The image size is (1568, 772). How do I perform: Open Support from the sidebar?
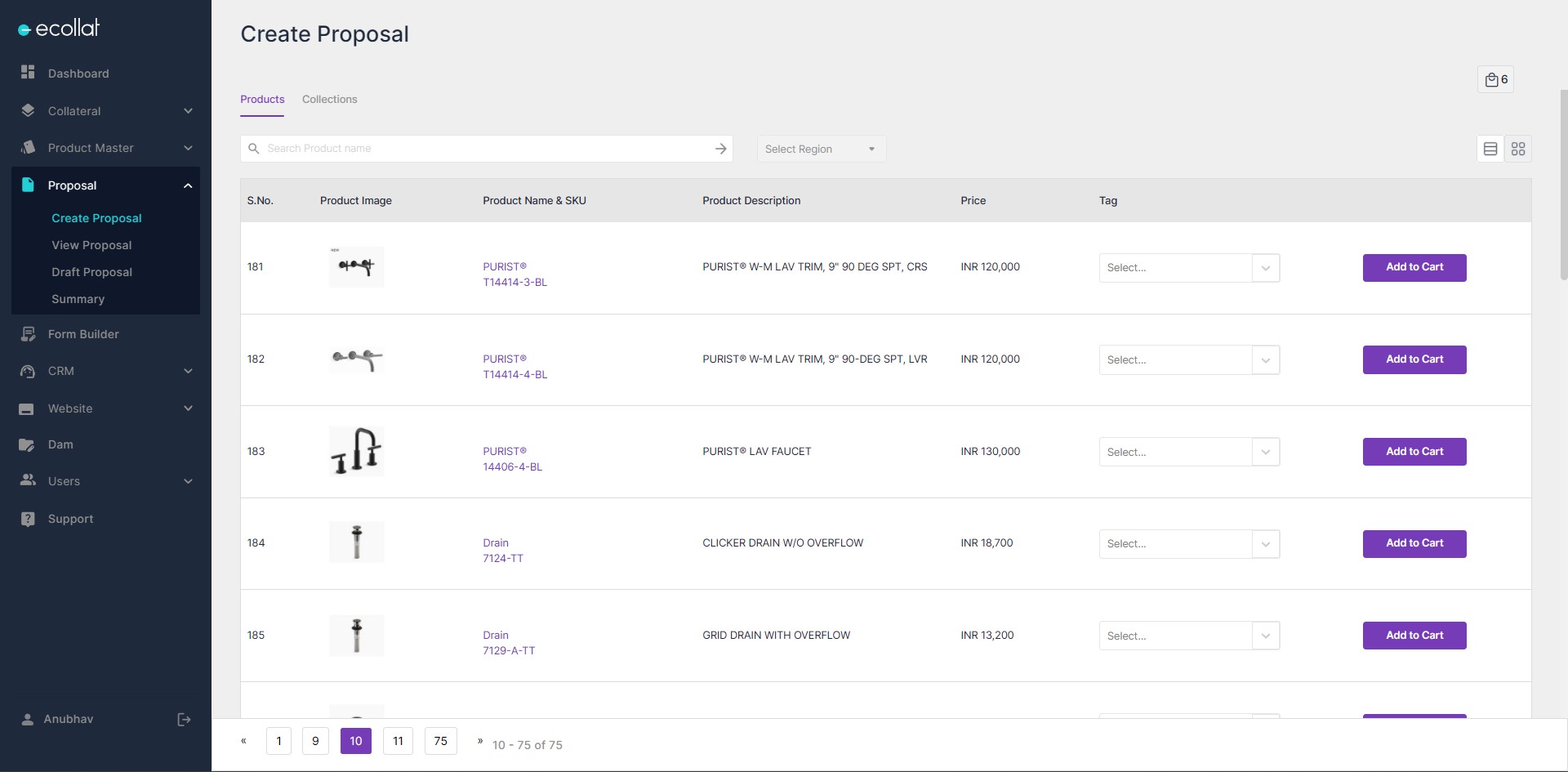pyautogui.click(x=70, y=519)
